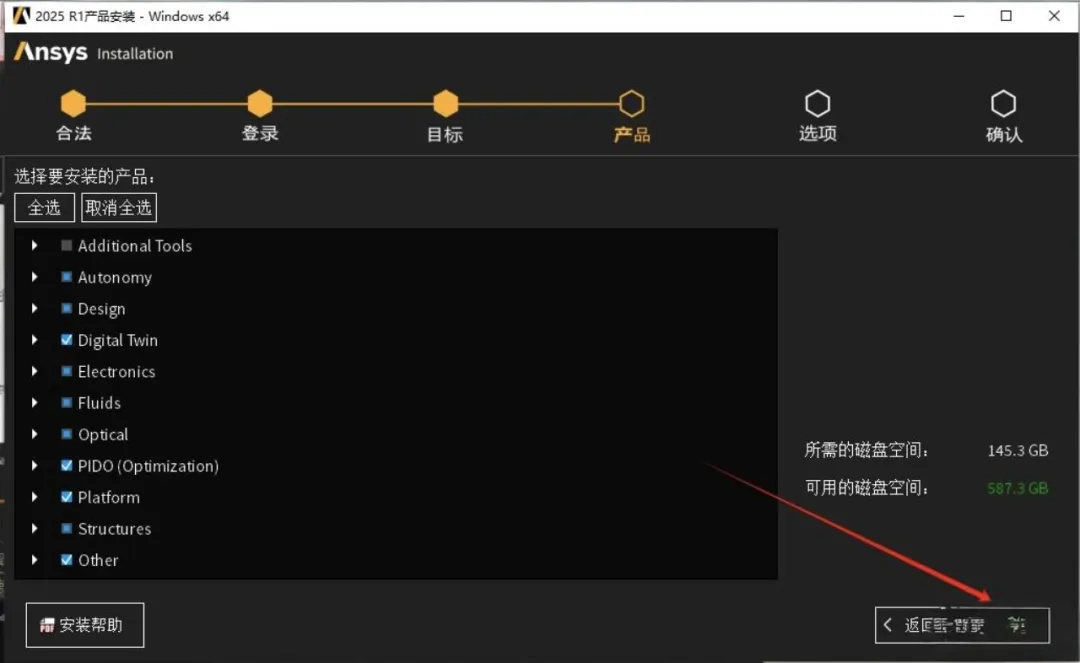The image size is (1080, 663).
Task: Select the "Platform" row label
Action: pyautogui.click(x=109, y=497)
